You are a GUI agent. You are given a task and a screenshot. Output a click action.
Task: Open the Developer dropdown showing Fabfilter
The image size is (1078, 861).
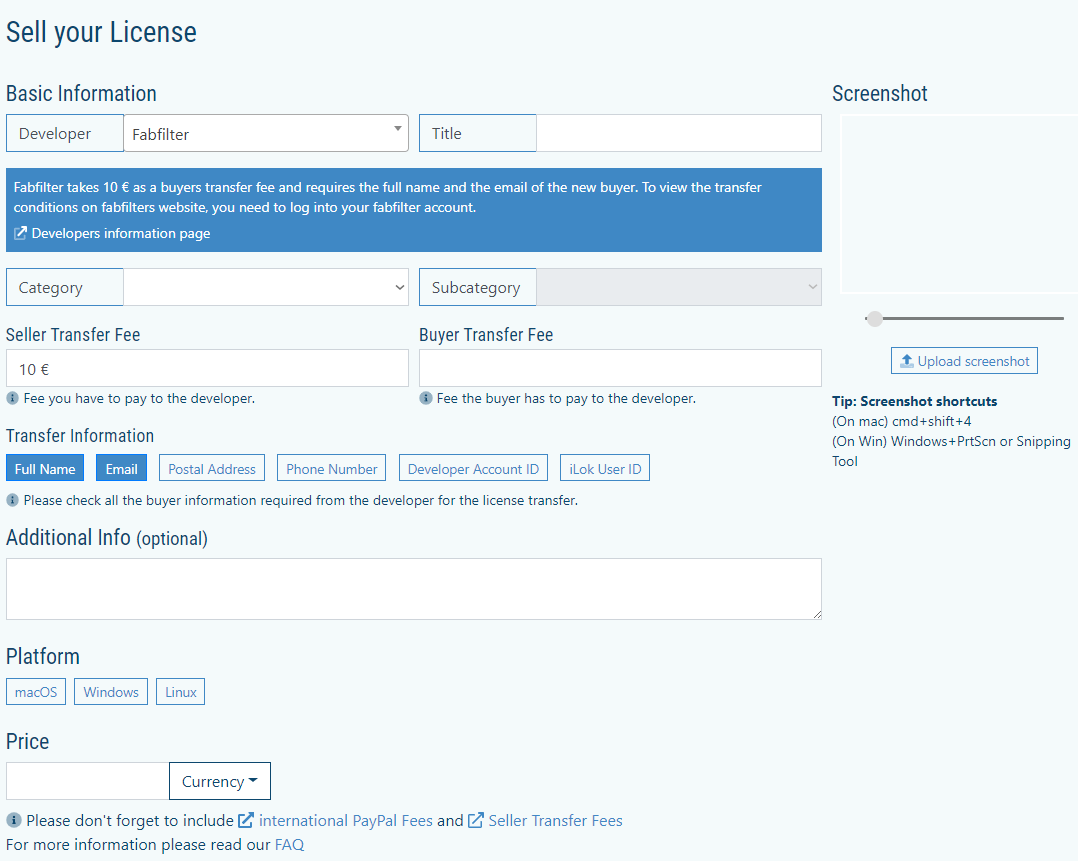point(266,133)
